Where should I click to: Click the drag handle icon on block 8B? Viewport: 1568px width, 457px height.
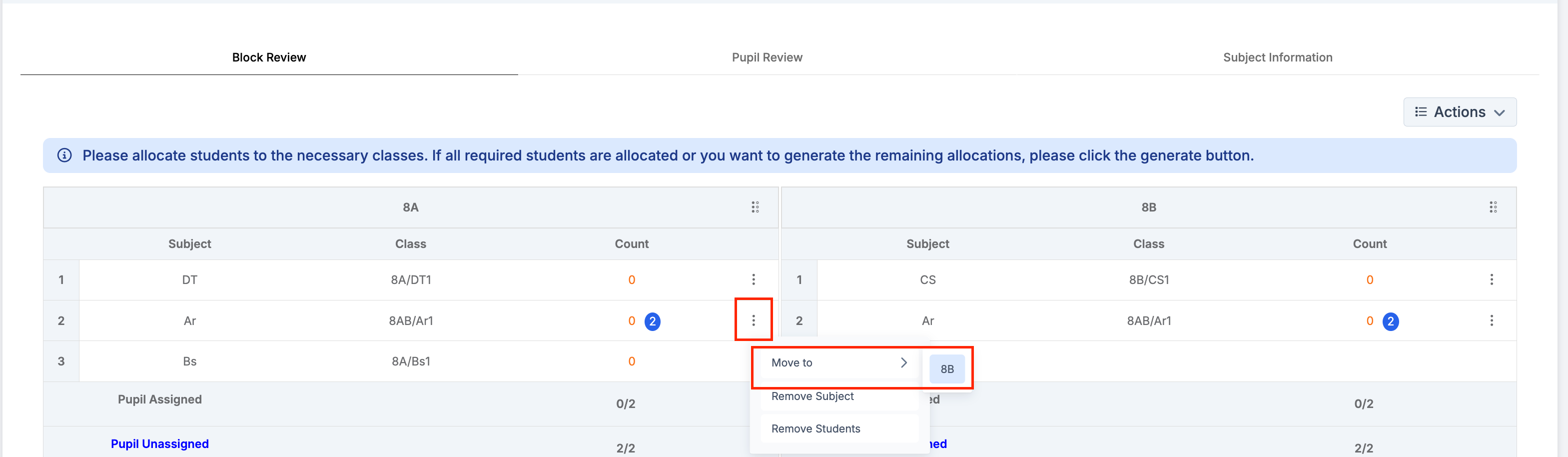(x=1493, y=207)
